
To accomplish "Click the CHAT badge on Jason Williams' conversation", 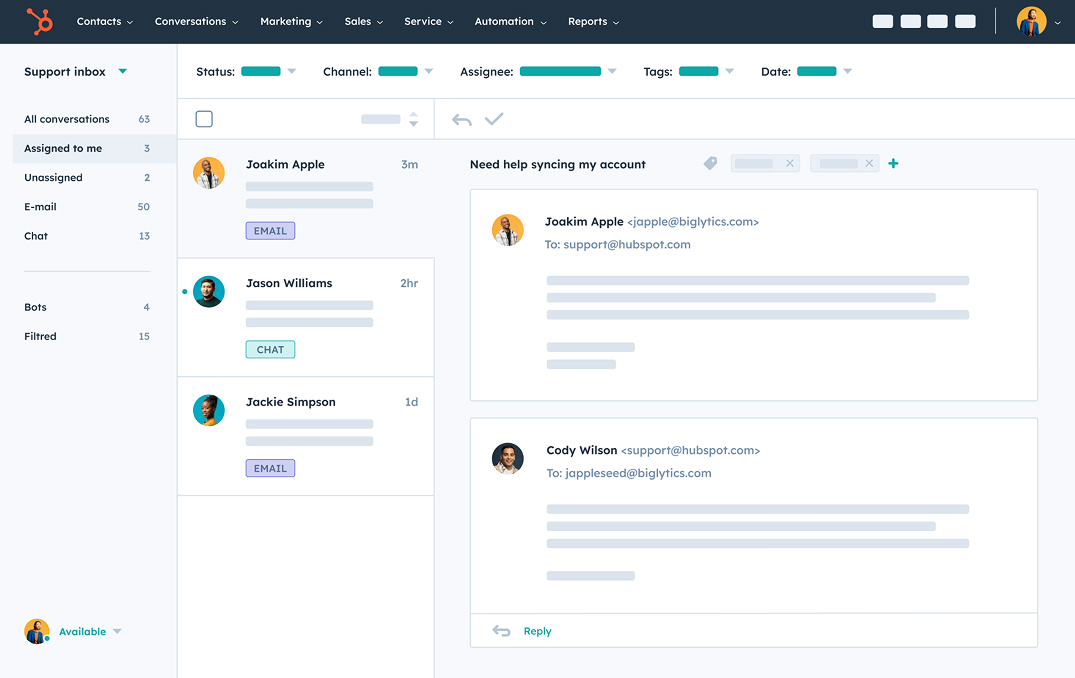I will tap(270, 350).
